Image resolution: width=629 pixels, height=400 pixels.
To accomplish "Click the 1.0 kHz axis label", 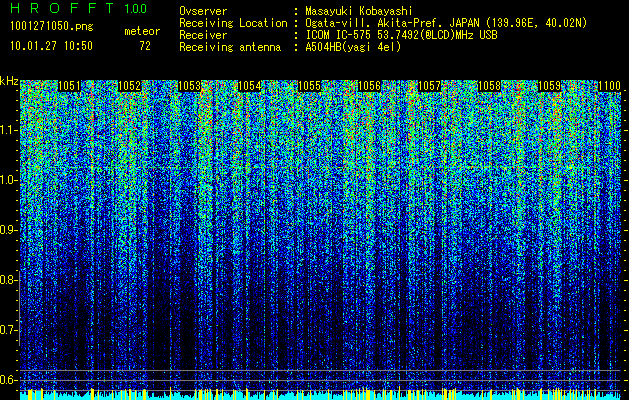I will click(x=9, y=180).
